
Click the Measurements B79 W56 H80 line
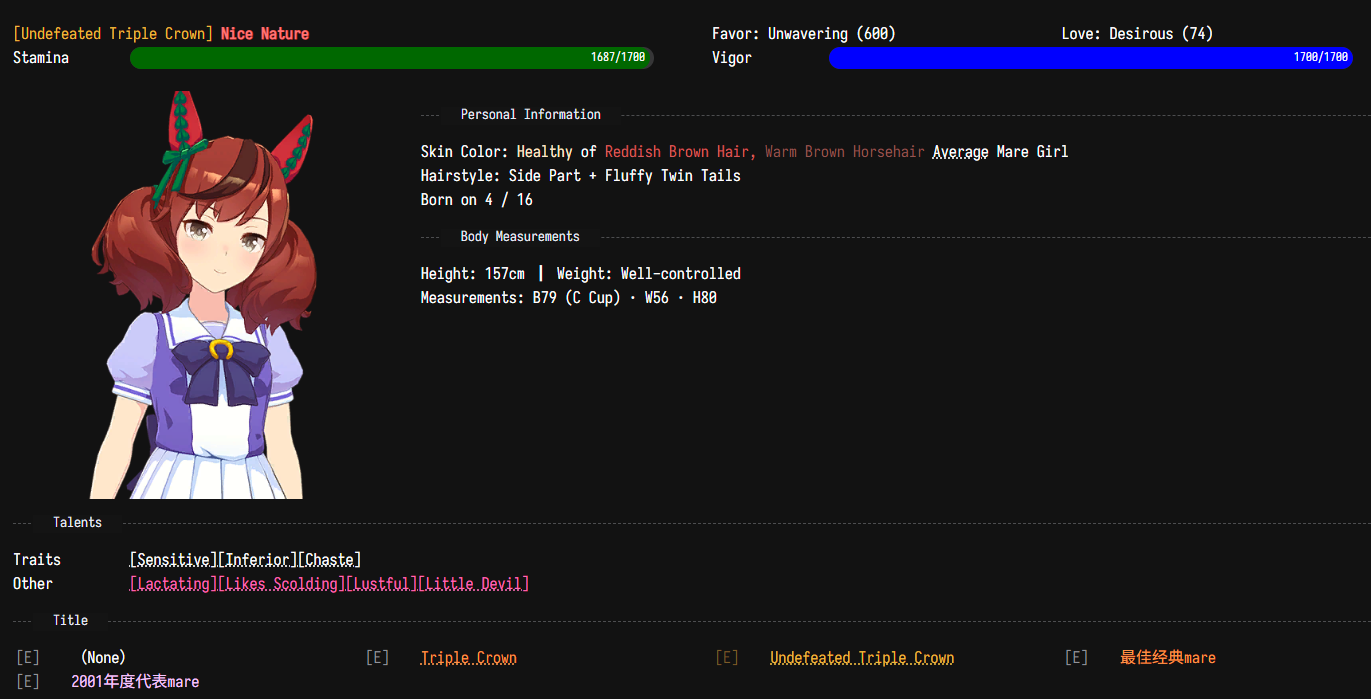569,298
